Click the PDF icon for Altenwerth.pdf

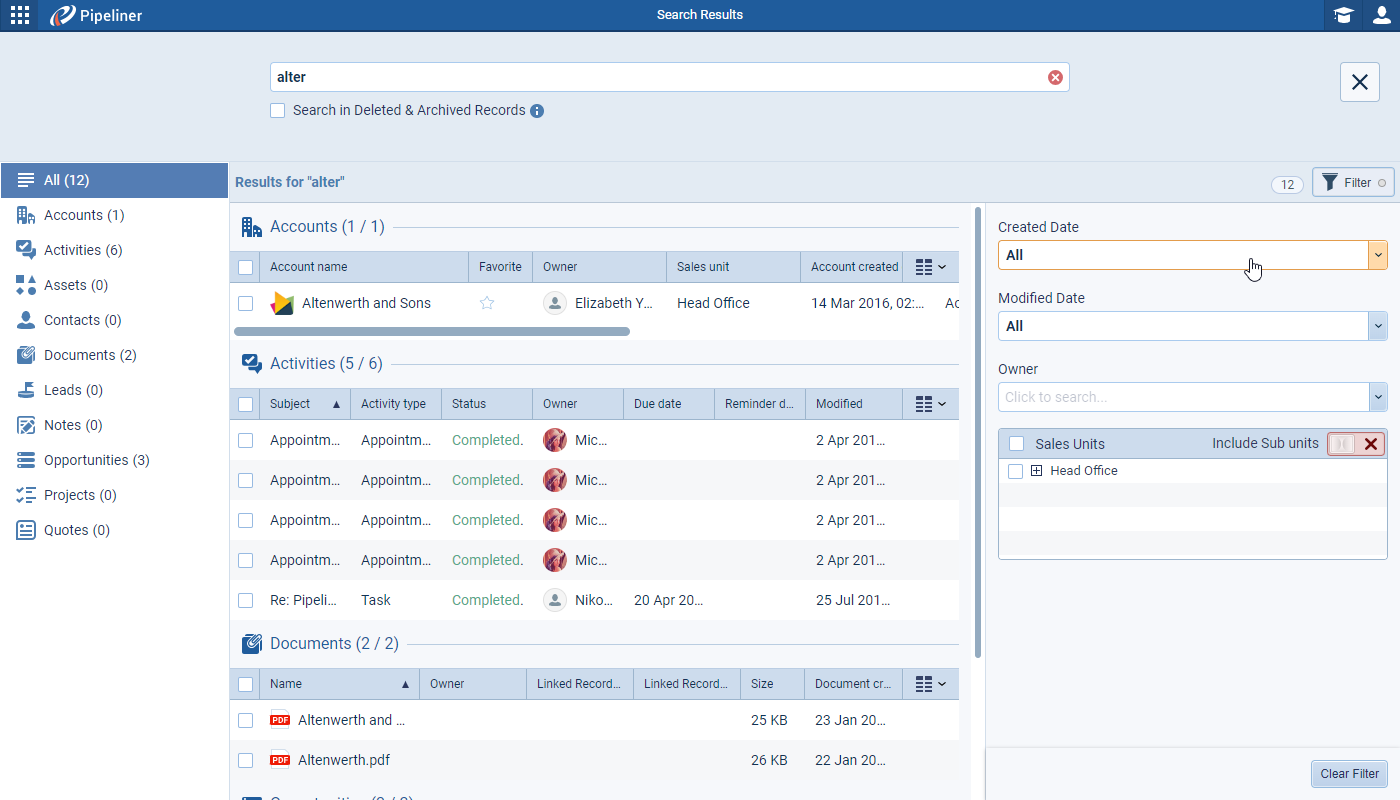(280, 760)
